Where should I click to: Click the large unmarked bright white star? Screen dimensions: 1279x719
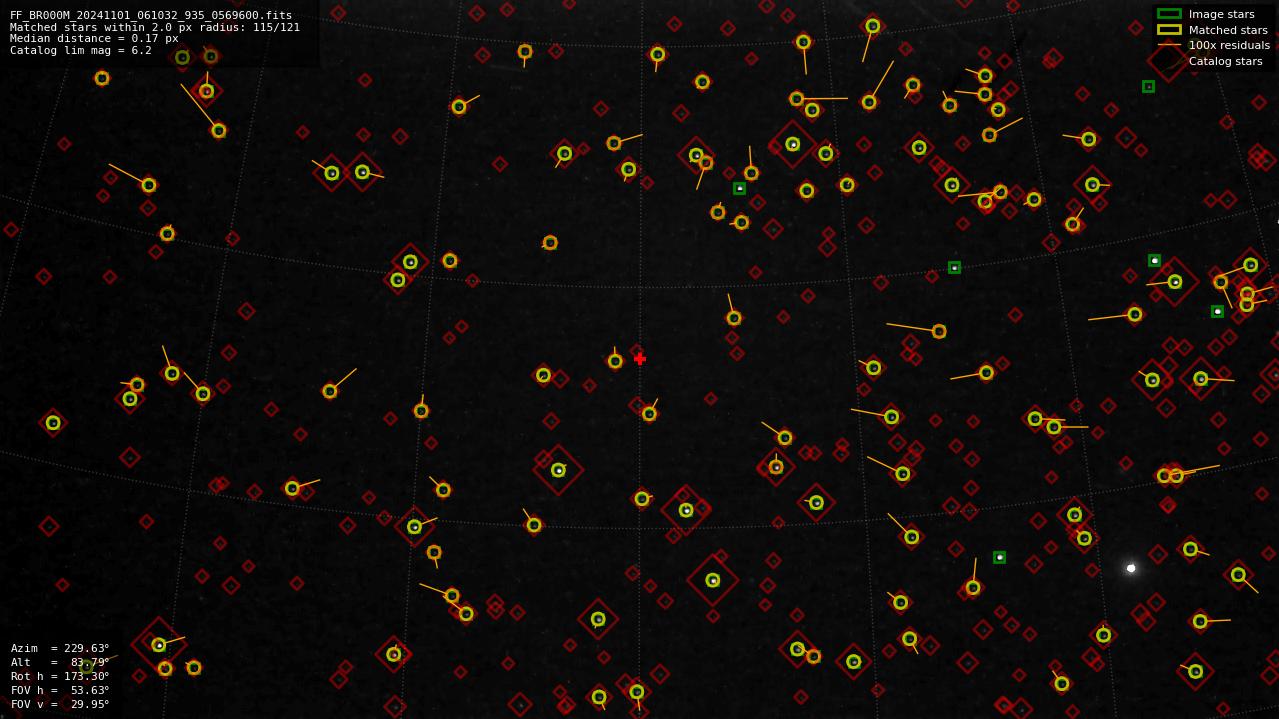point(1131,568)
